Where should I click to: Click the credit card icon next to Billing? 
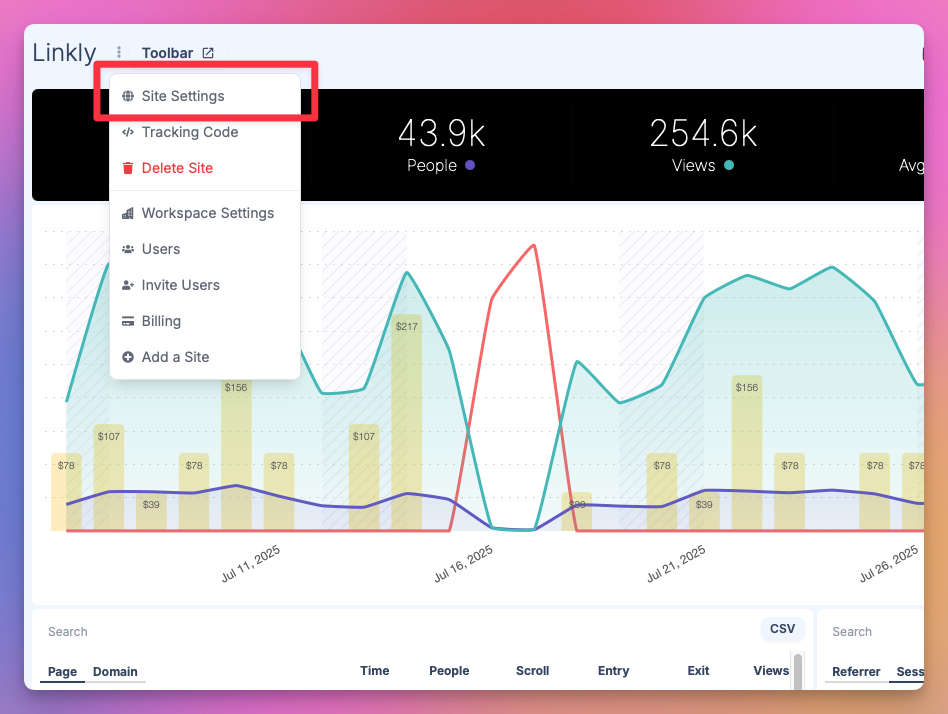tap(129, 321)
